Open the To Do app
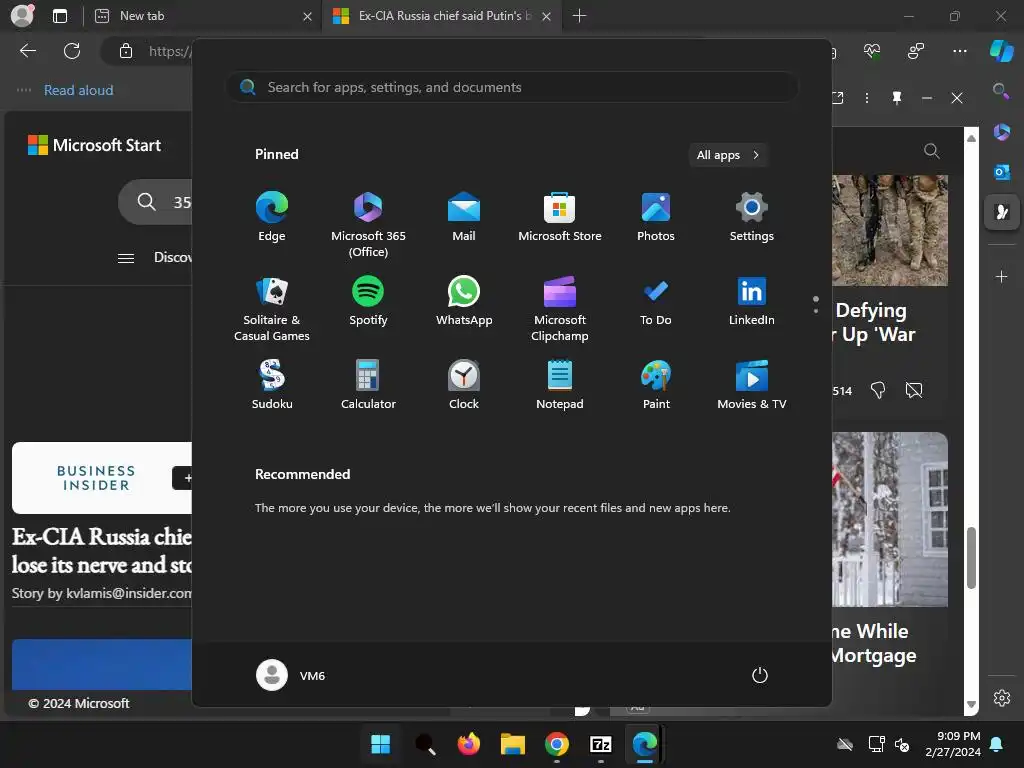This screenshot has width=1024, height=768. point(656,301)
